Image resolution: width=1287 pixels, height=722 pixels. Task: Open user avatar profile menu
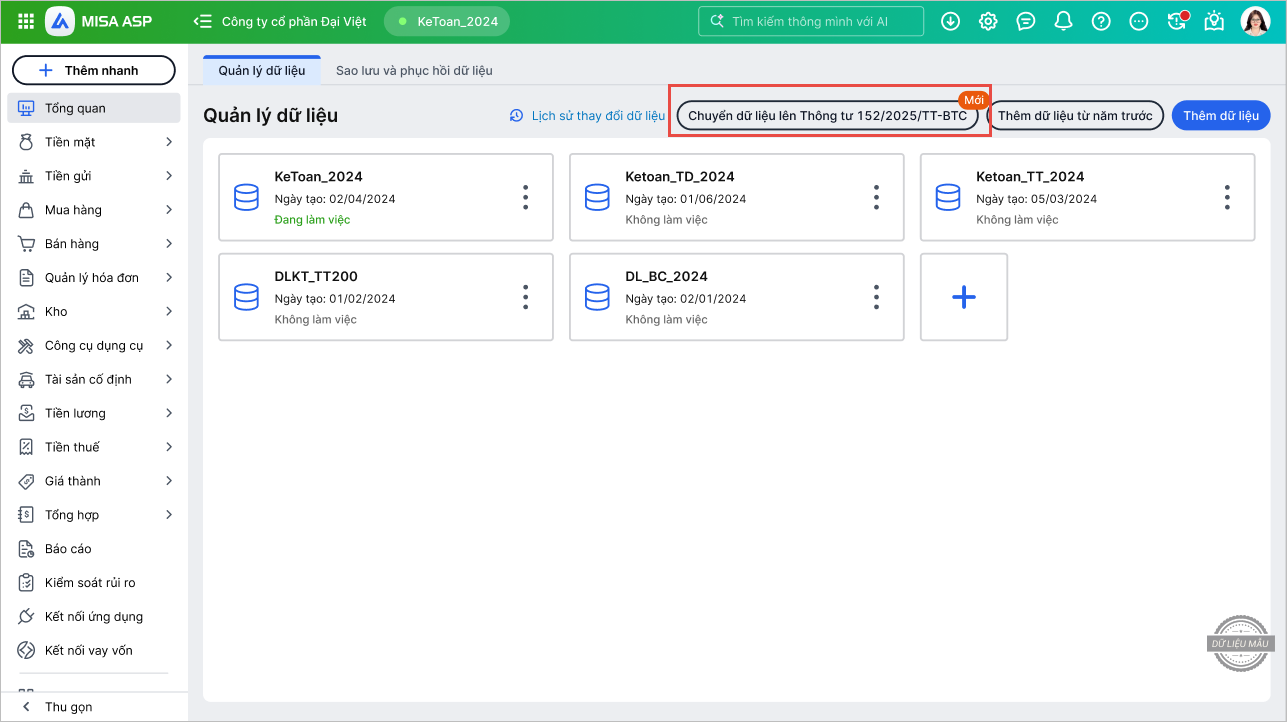tap(1255, 21)
